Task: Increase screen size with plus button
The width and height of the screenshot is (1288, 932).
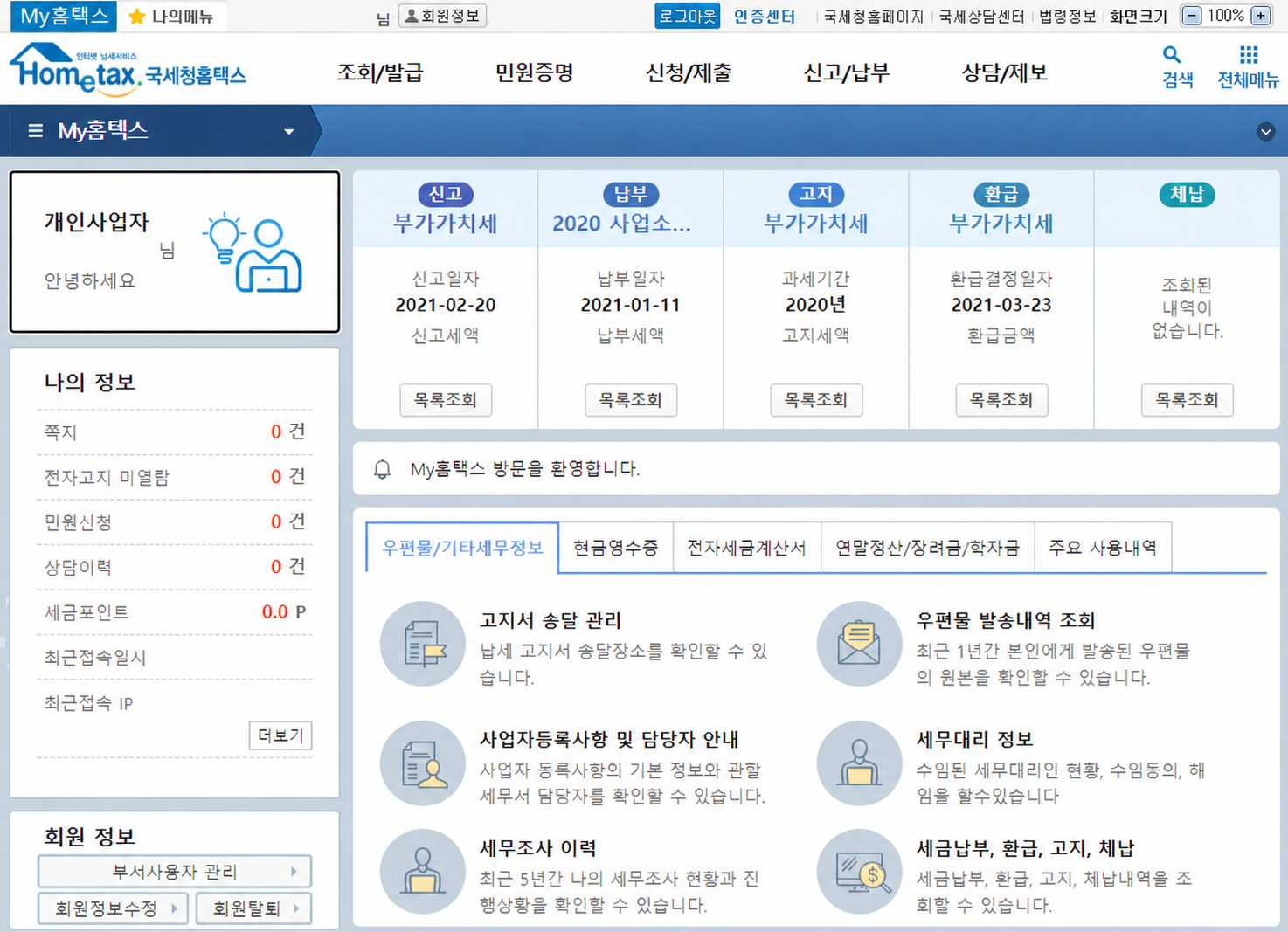Action: [1261, 16]
